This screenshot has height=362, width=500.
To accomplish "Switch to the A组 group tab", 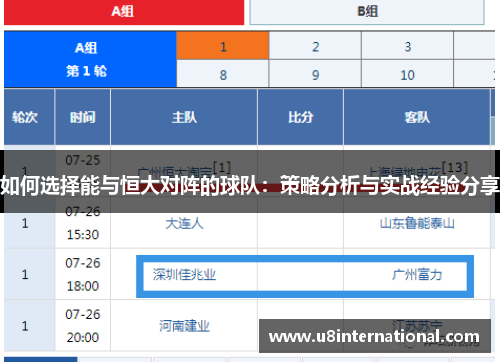I will [124, 12].
